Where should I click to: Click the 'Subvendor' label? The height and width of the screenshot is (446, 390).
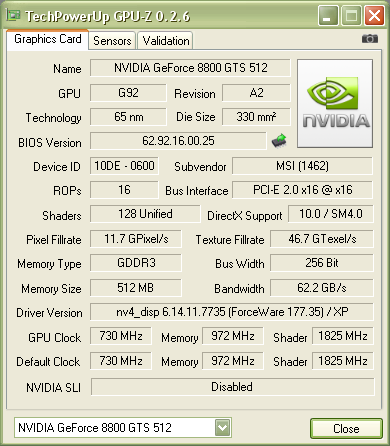[200, 167]
